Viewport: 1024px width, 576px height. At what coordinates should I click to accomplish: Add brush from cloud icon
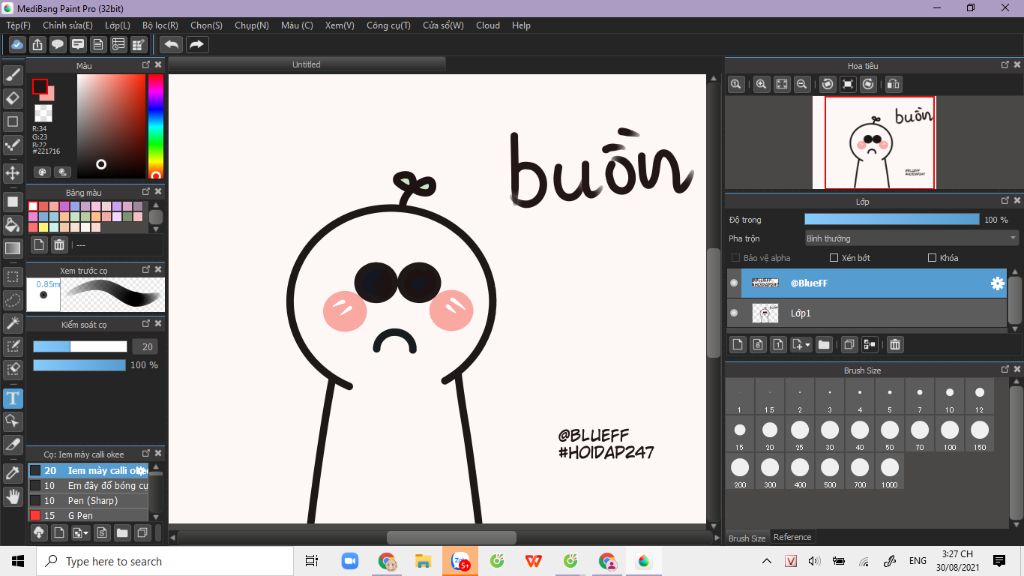click(x=39, y=533)
